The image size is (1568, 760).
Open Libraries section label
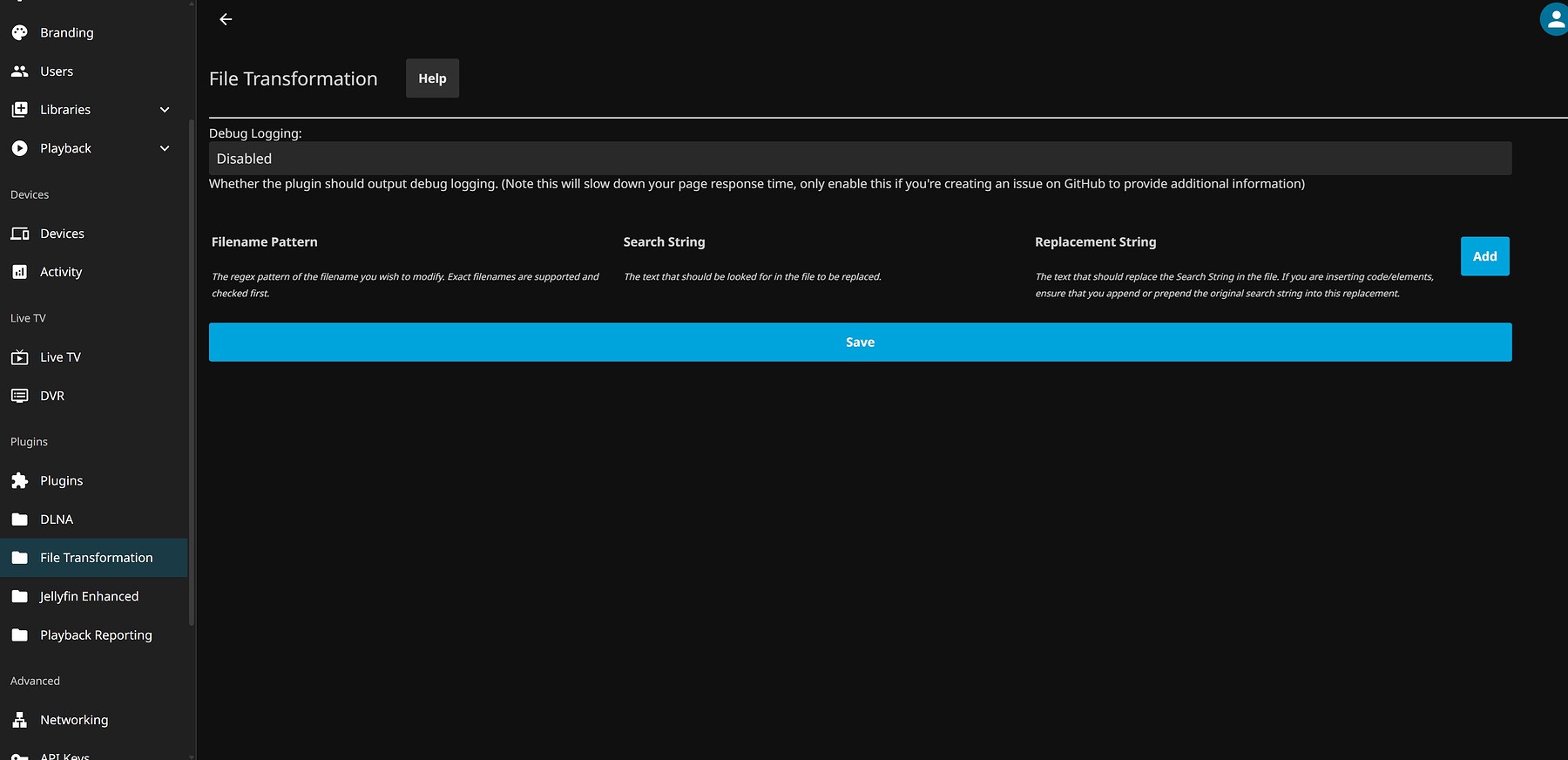coord(65,110)
